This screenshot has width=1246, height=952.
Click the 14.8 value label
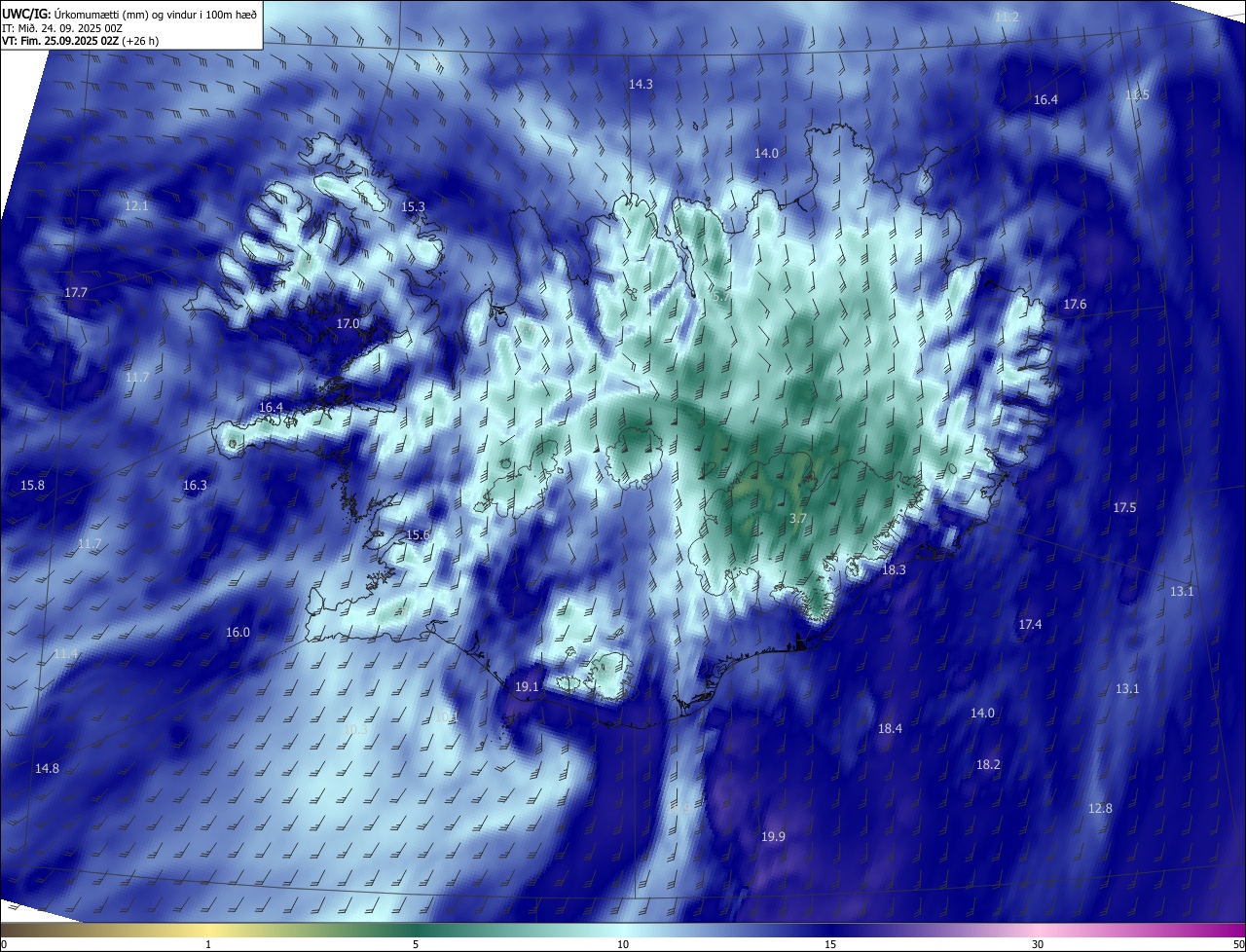pyautogui.click(x=47, y=769)
